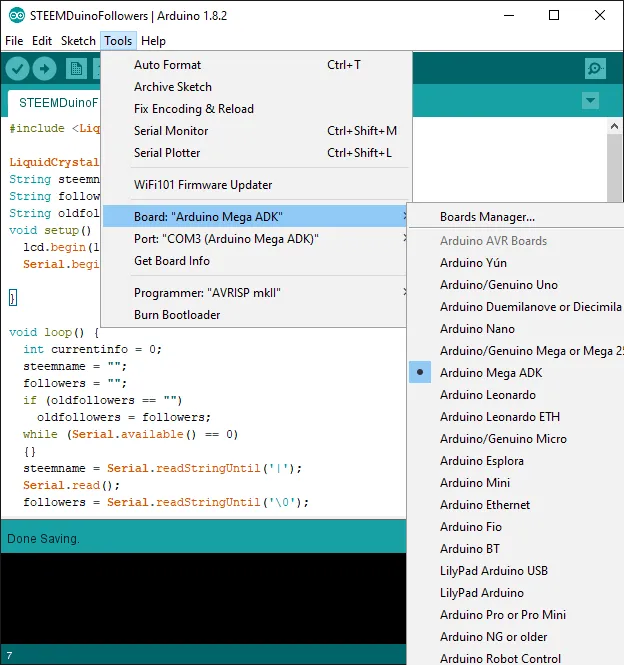624x665 pixels.
Task: Select Arduino Leonardo ETH board
Action: click(x=516, y=417)
